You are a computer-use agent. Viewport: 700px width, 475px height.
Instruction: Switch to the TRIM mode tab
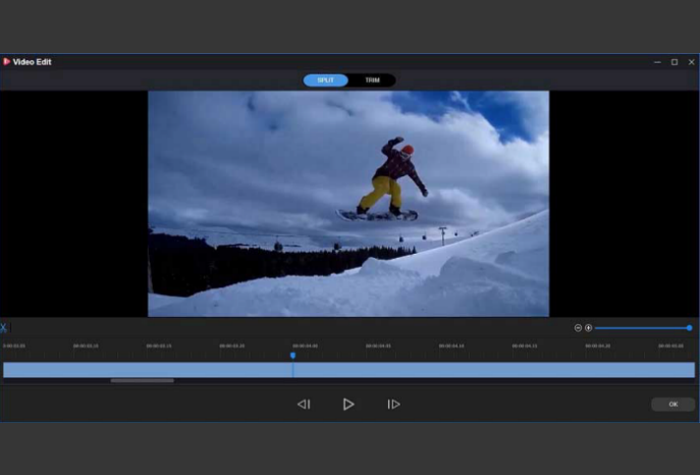click(x=372, y=80)
